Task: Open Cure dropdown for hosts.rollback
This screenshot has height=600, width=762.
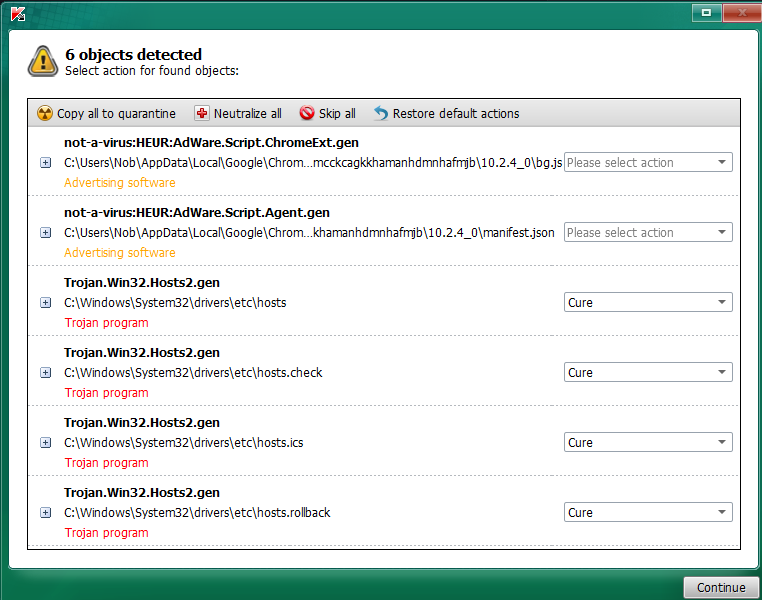Action: point(648,512)
